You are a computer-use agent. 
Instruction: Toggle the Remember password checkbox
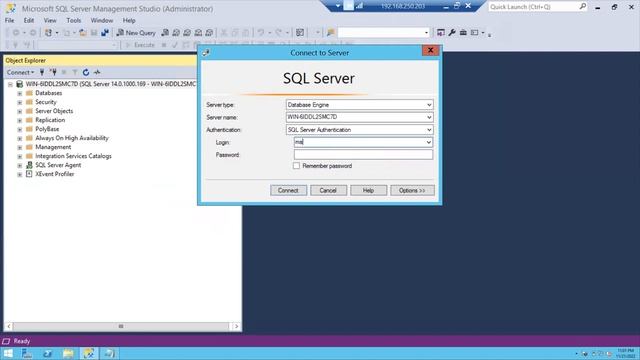296,166
